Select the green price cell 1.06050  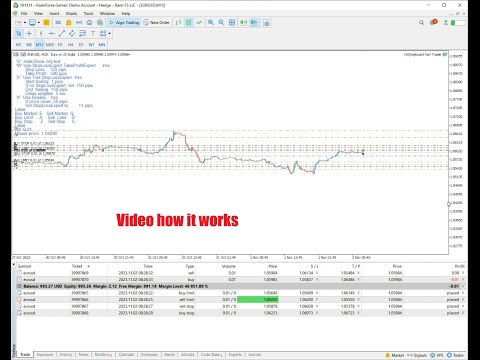(257, 299)
